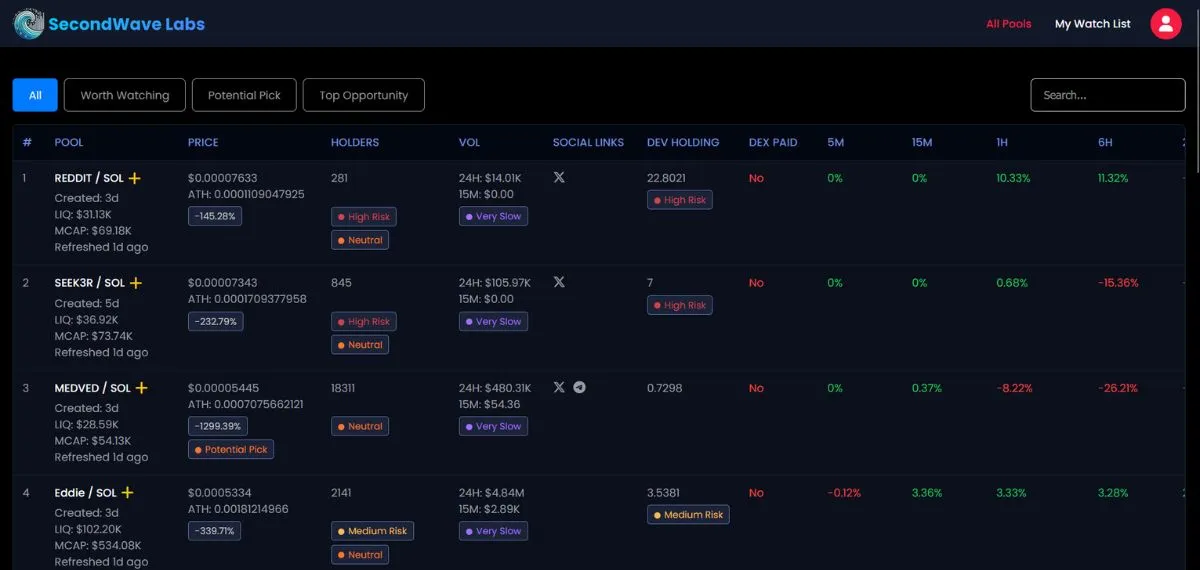1200x570 pixels.
Task: Sort by the 1H column header
Action: tap(1002, 142)
